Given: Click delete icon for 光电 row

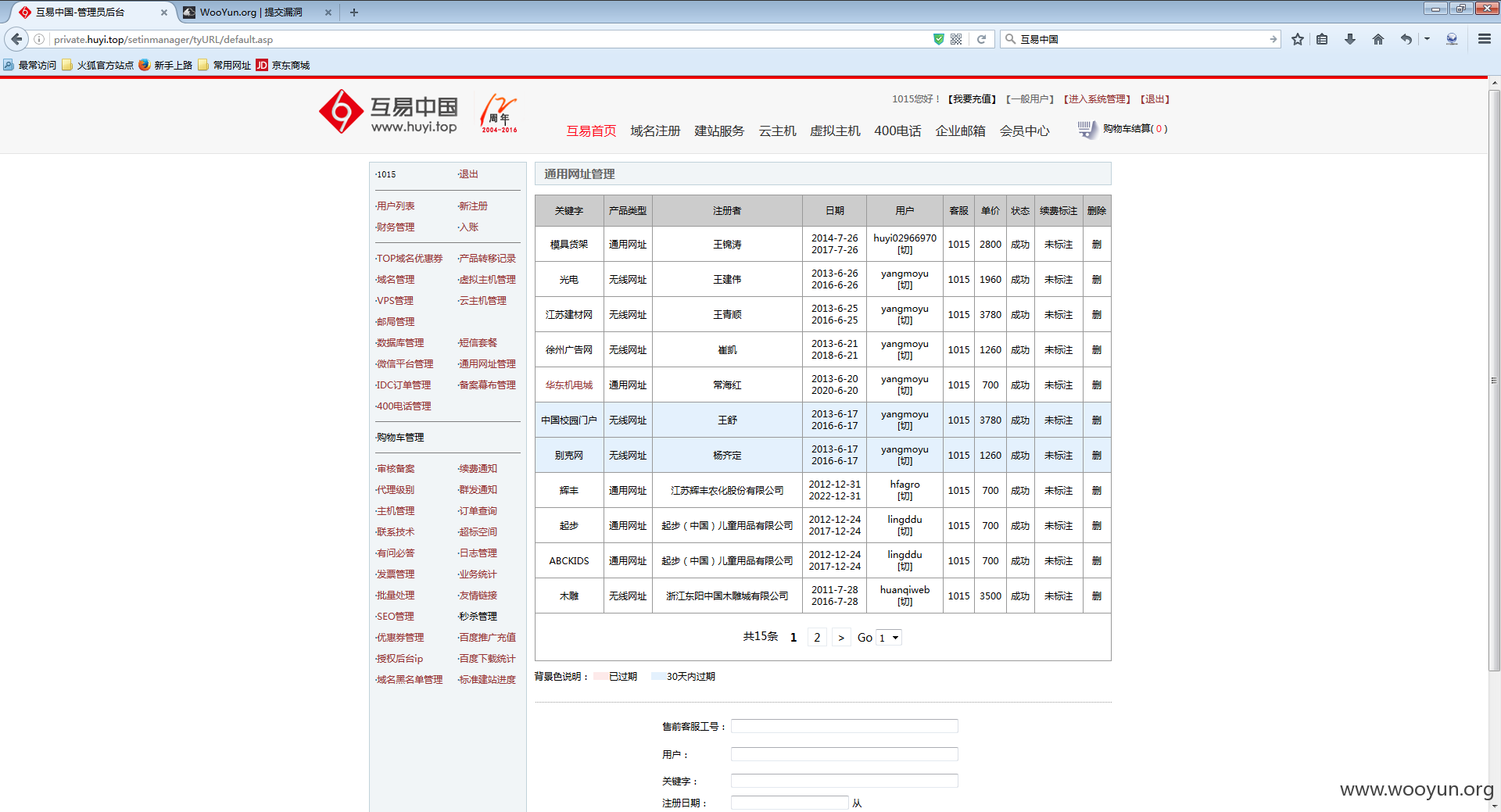Looking at the screenshot, I should pos(1097,280).
